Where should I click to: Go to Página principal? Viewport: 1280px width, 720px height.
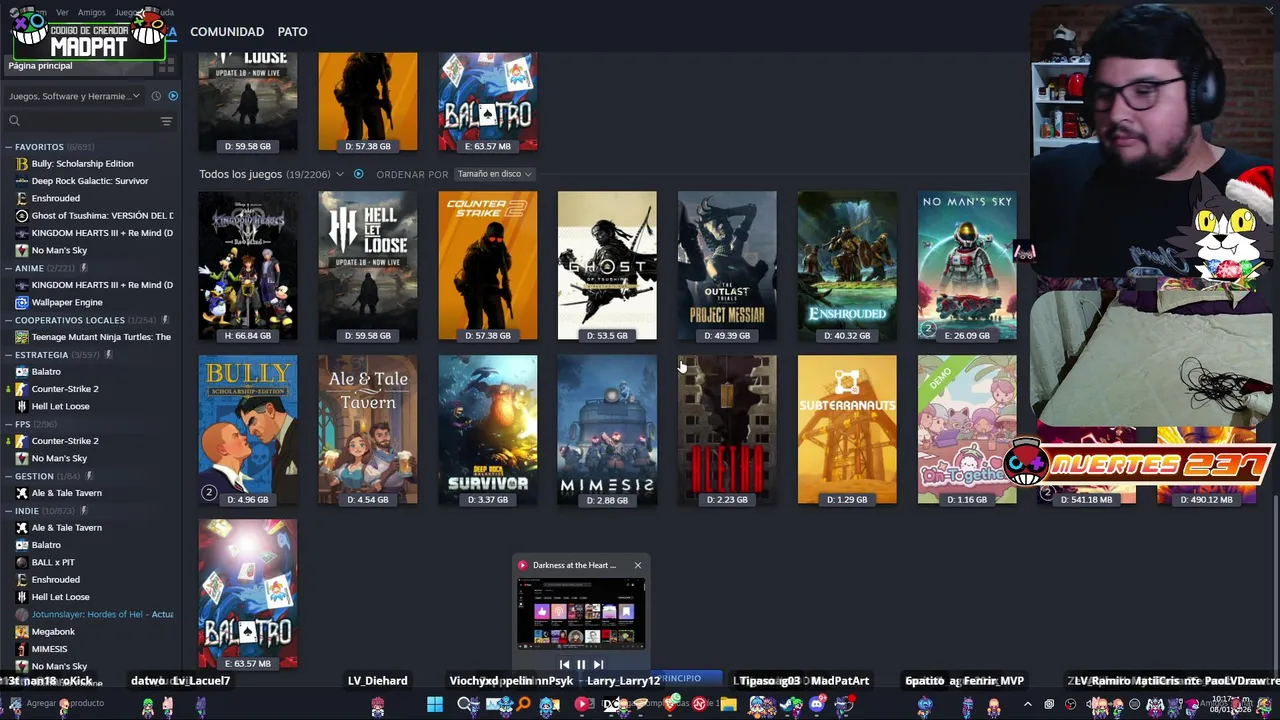click(x=40, y=66)
